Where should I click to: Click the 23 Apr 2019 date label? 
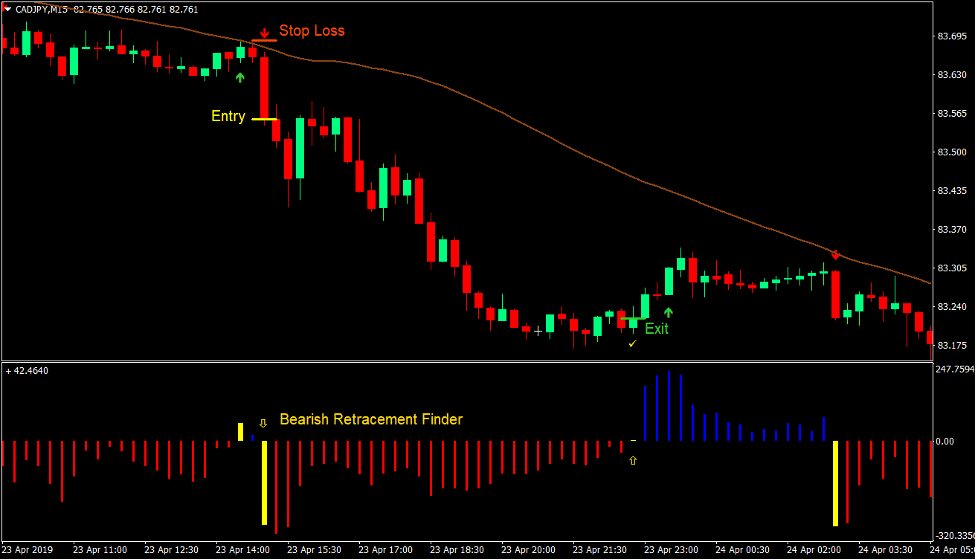point(27,550)
